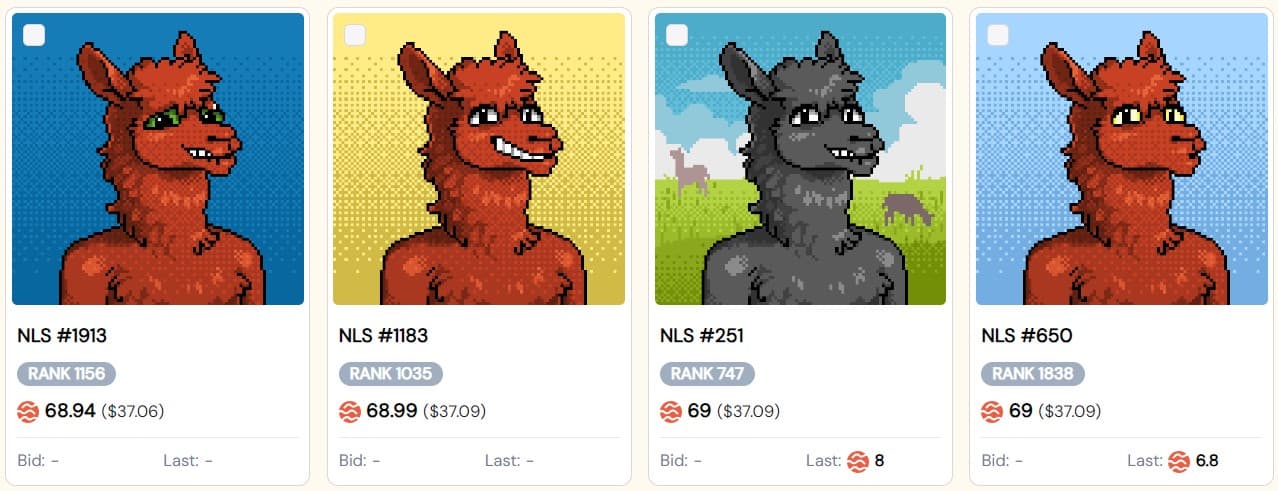Viewport: 1278px width, 491px height.
Task: Open the NLS #1913 title link
Action: pos(62,336)
